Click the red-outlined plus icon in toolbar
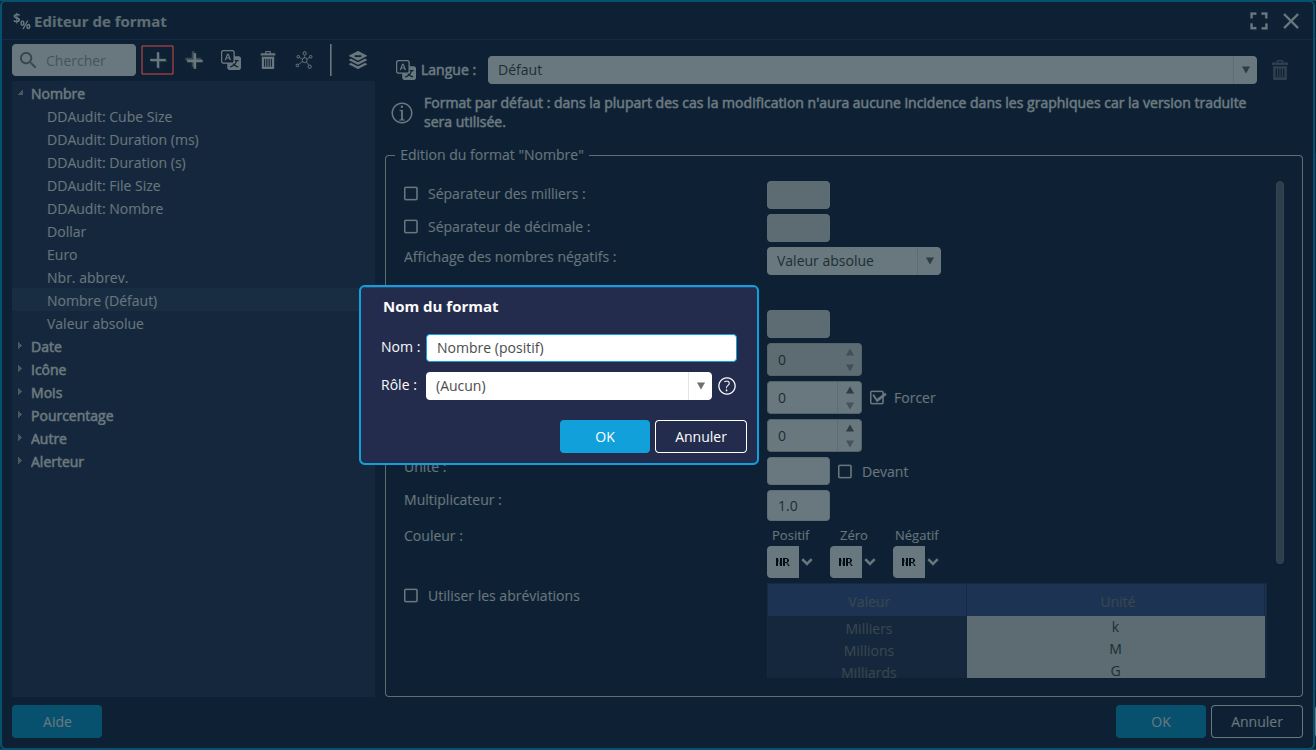Viewport: 1316px width, 750px height. (158, 60)
